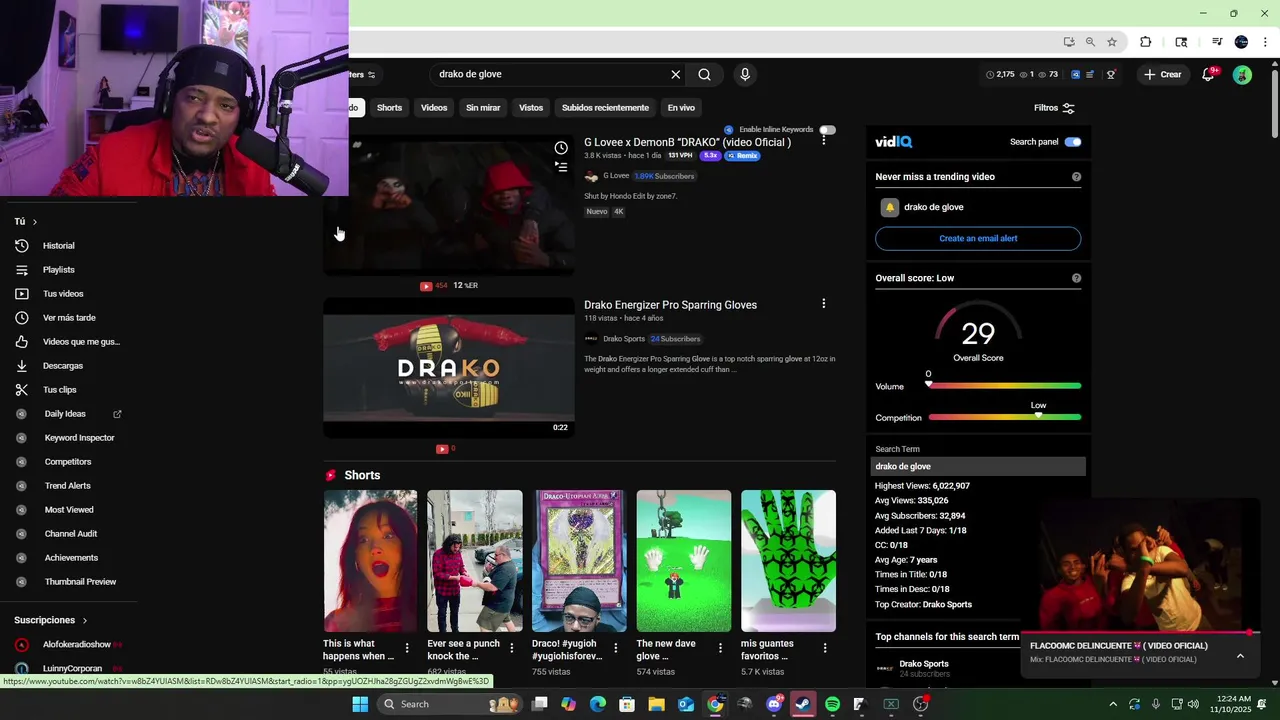1280x720 pixels.
Task: Open the Drako Sports channel link under video
Action: (624, 339)
